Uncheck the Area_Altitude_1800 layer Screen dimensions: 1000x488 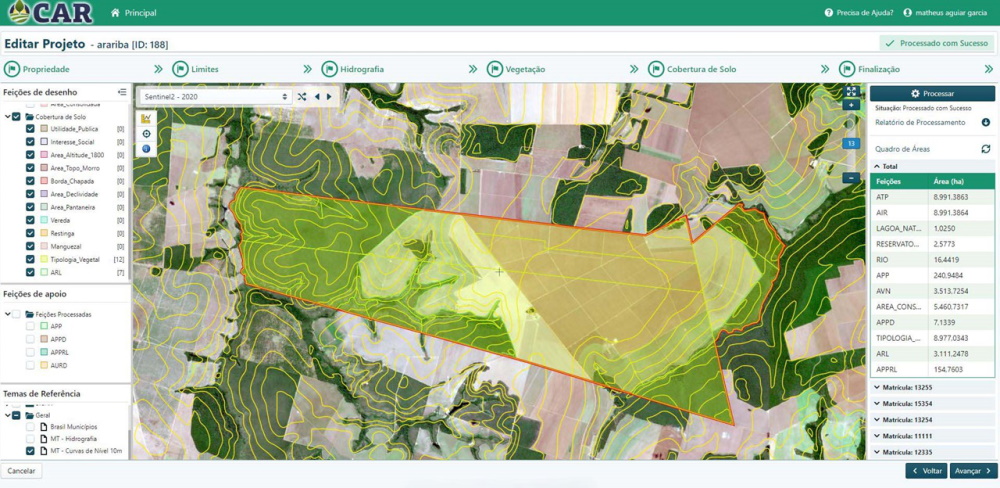pos(30,155)
